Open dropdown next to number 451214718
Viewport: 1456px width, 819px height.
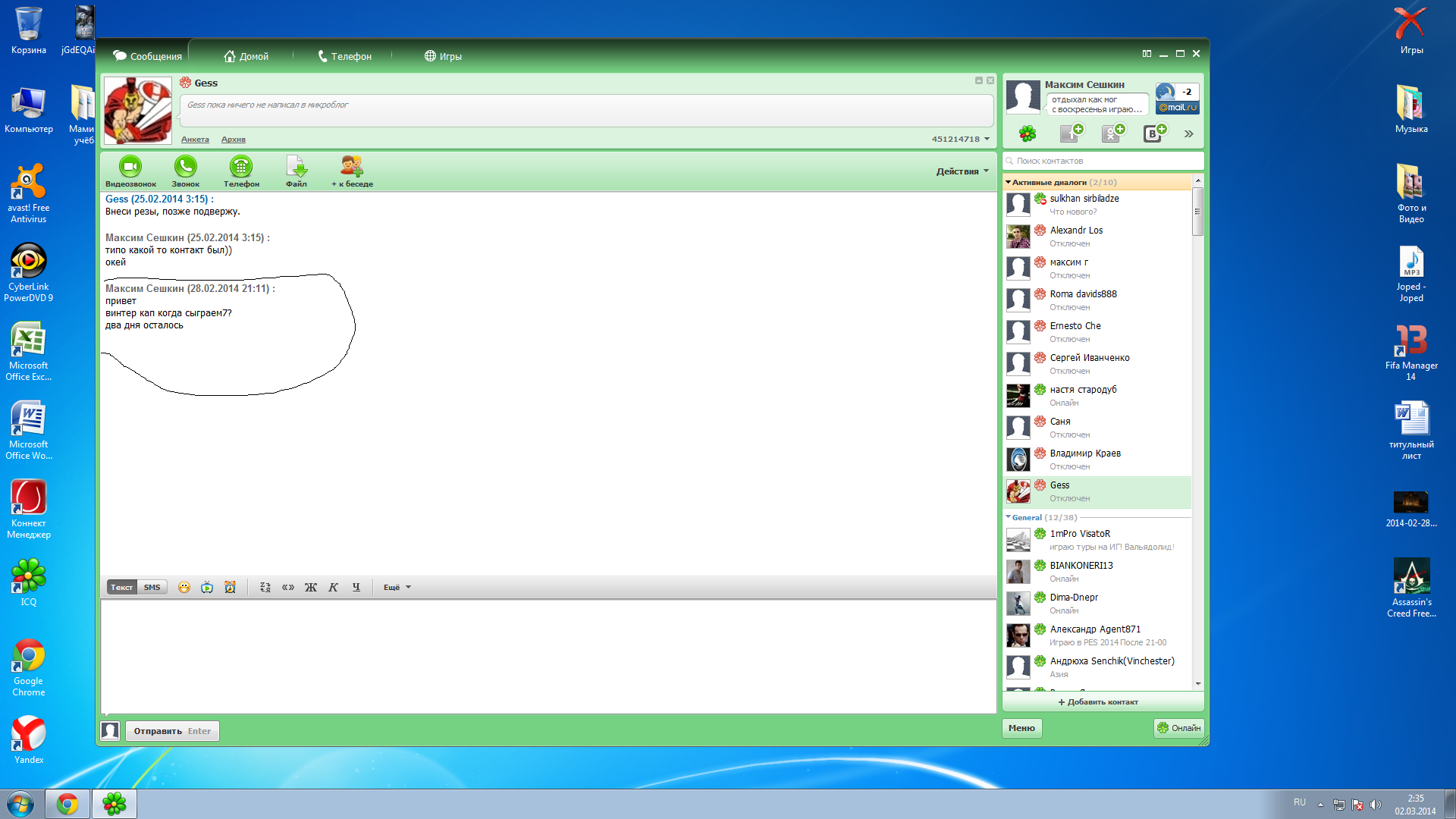coord(987,139)
